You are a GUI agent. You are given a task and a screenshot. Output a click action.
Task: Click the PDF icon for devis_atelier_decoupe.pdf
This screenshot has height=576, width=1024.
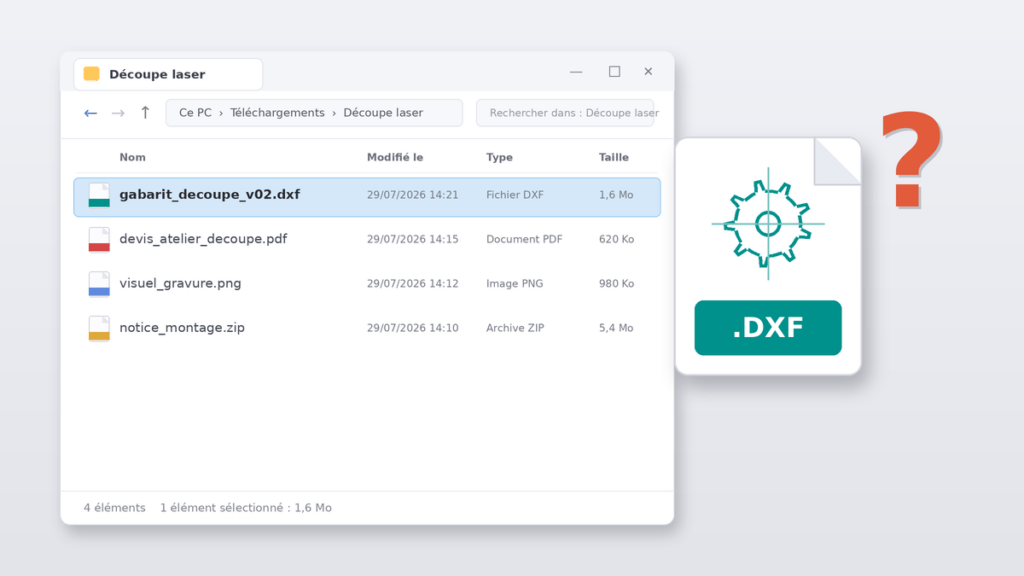99,240
